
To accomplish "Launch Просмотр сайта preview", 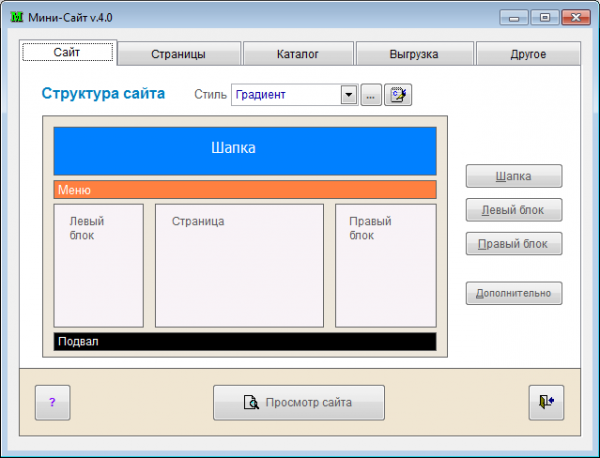I will (x=298, y=402).
